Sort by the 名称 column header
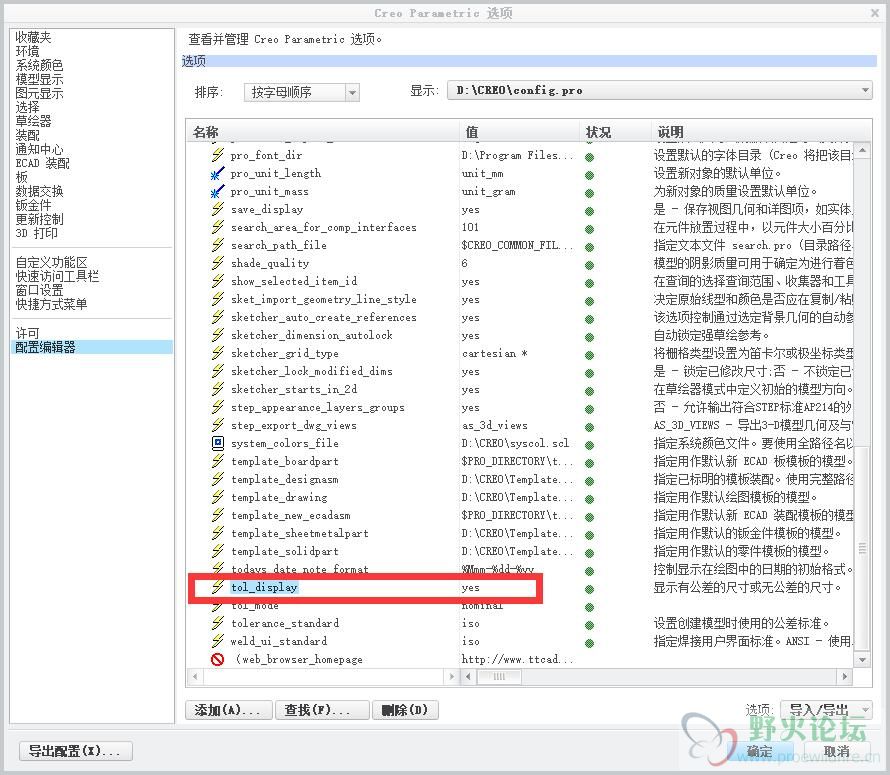This screenshot has height=775, width=890. (322, 132)
